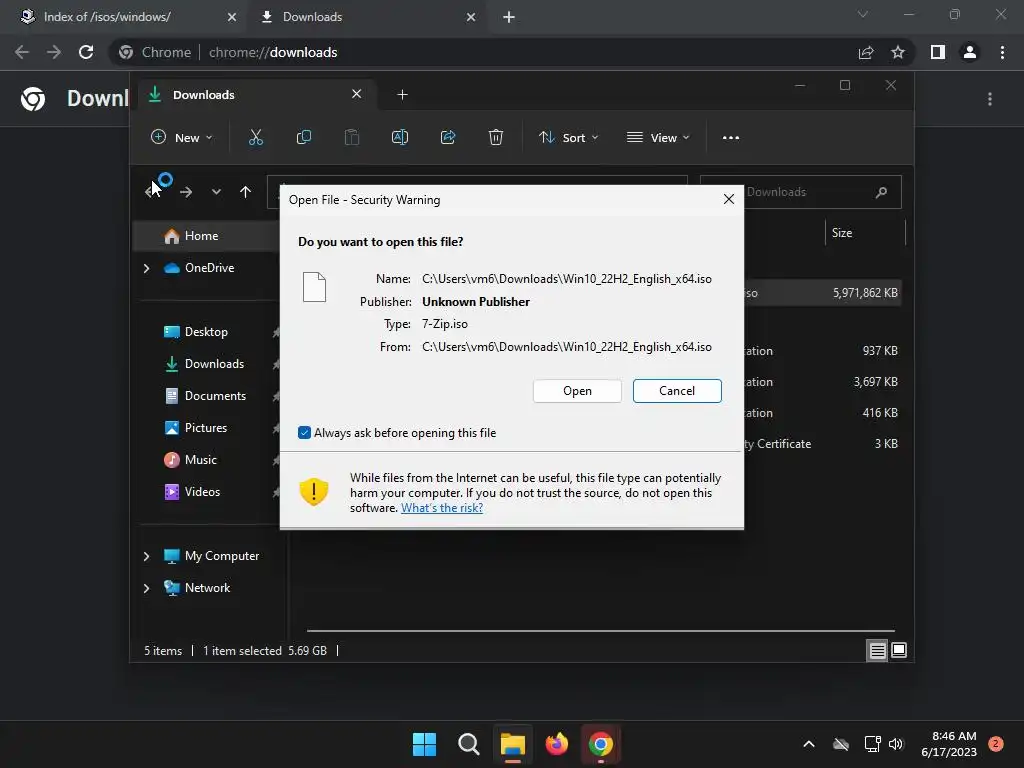
Task: Open the volume control in system tray
Action: (x=896, y=744)
